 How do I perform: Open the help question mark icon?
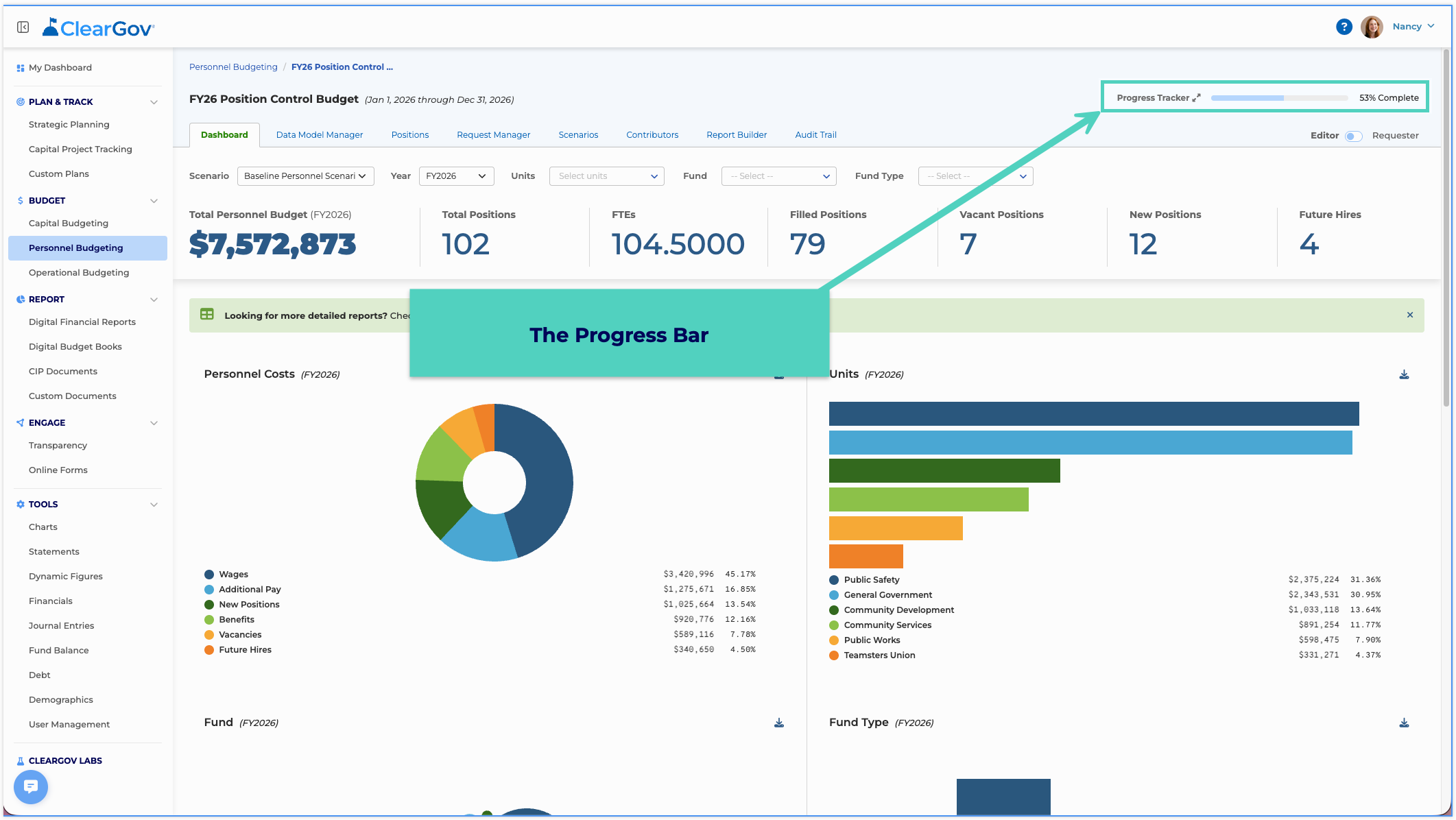click(1344, 27)
